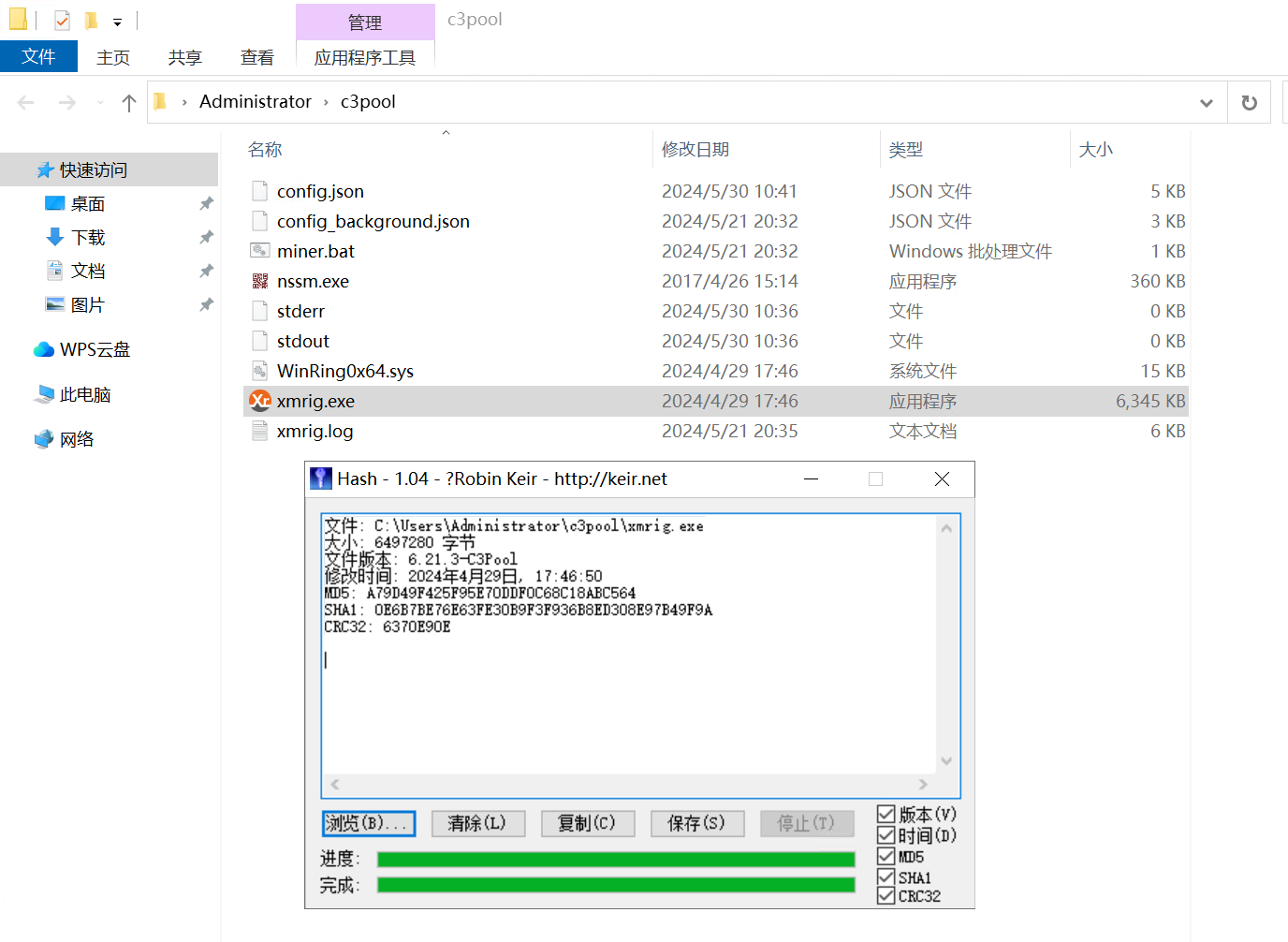The height and width of the screenshot is (942, 1288).
Task: Click the 管理 contextual tab header
Action: point(365,22)
